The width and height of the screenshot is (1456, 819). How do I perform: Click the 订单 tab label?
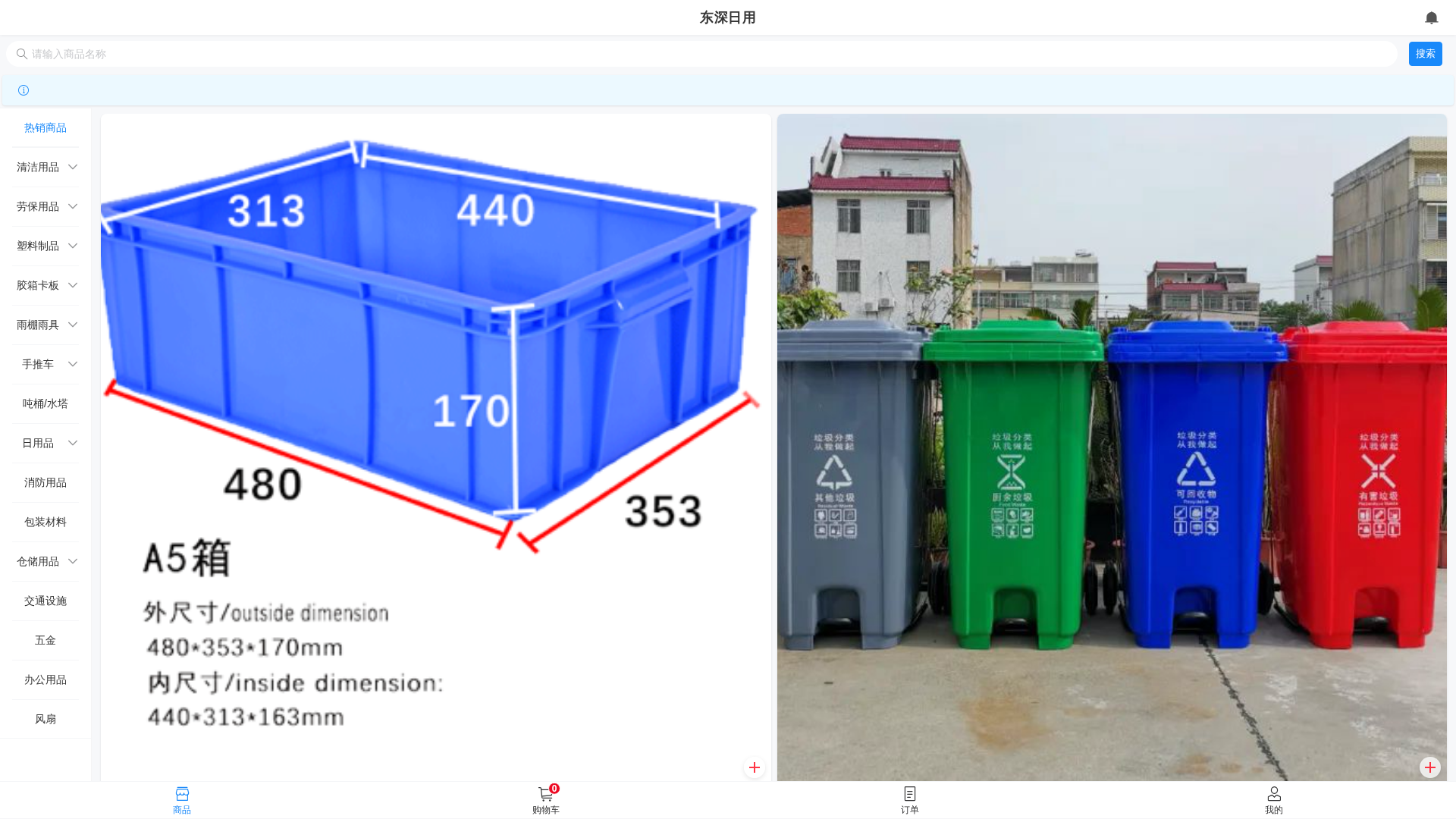pos(910,810)
